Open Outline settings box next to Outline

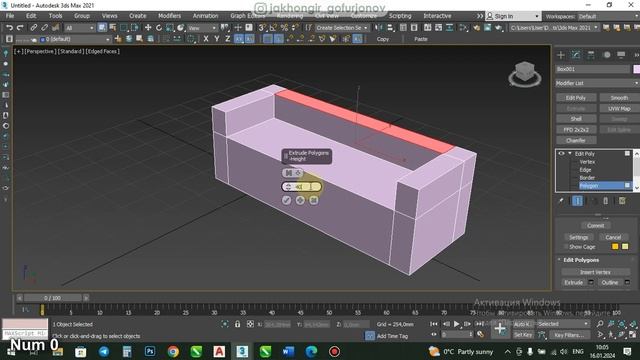coord(627,282)
